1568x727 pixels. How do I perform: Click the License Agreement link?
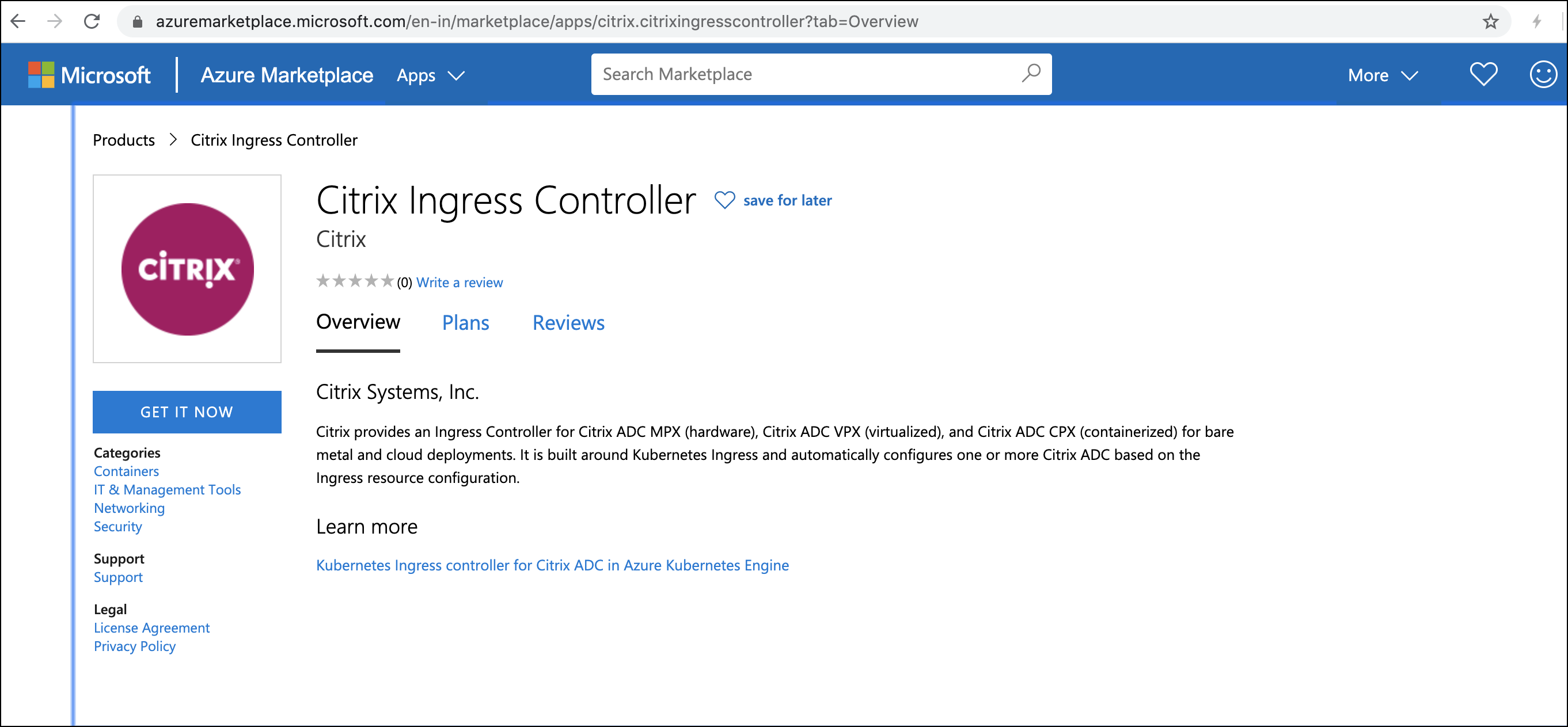click(151, 627)
